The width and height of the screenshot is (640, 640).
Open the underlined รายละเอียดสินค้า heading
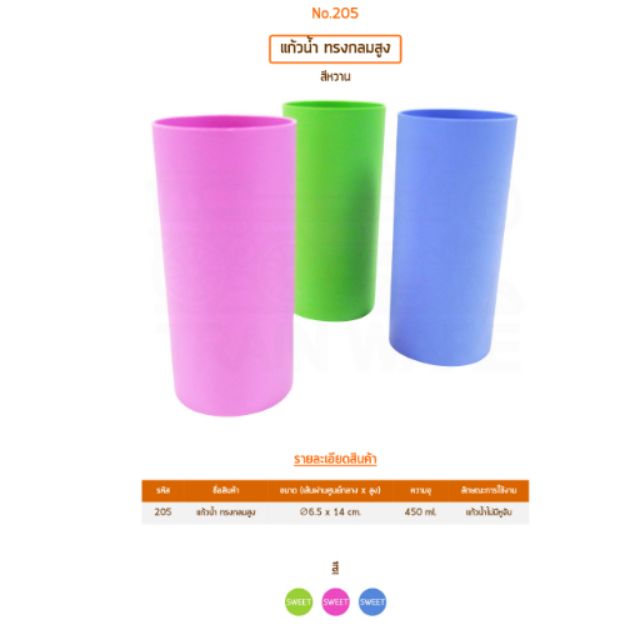coord(335,459)
